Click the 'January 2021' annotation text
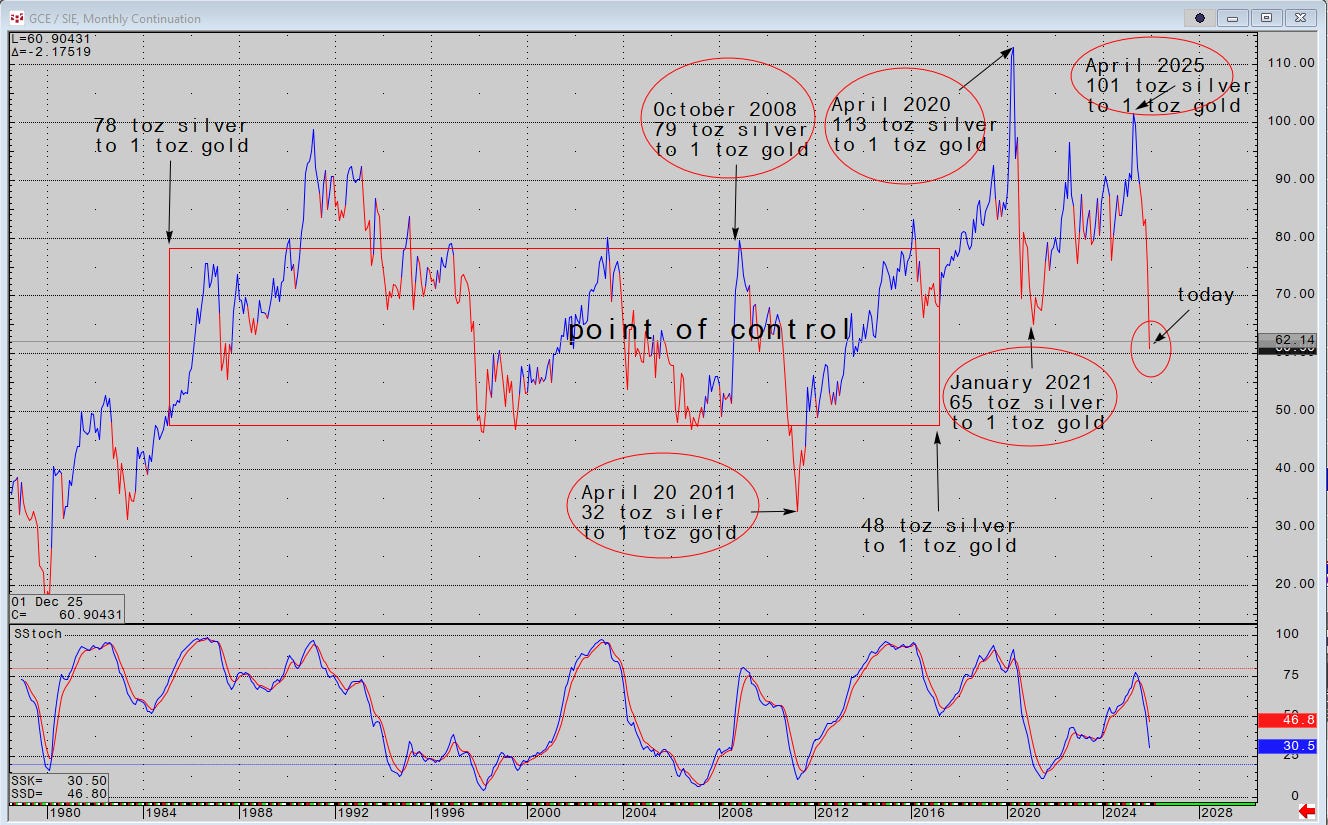 pyautogui.click(x=1021, y=383)
